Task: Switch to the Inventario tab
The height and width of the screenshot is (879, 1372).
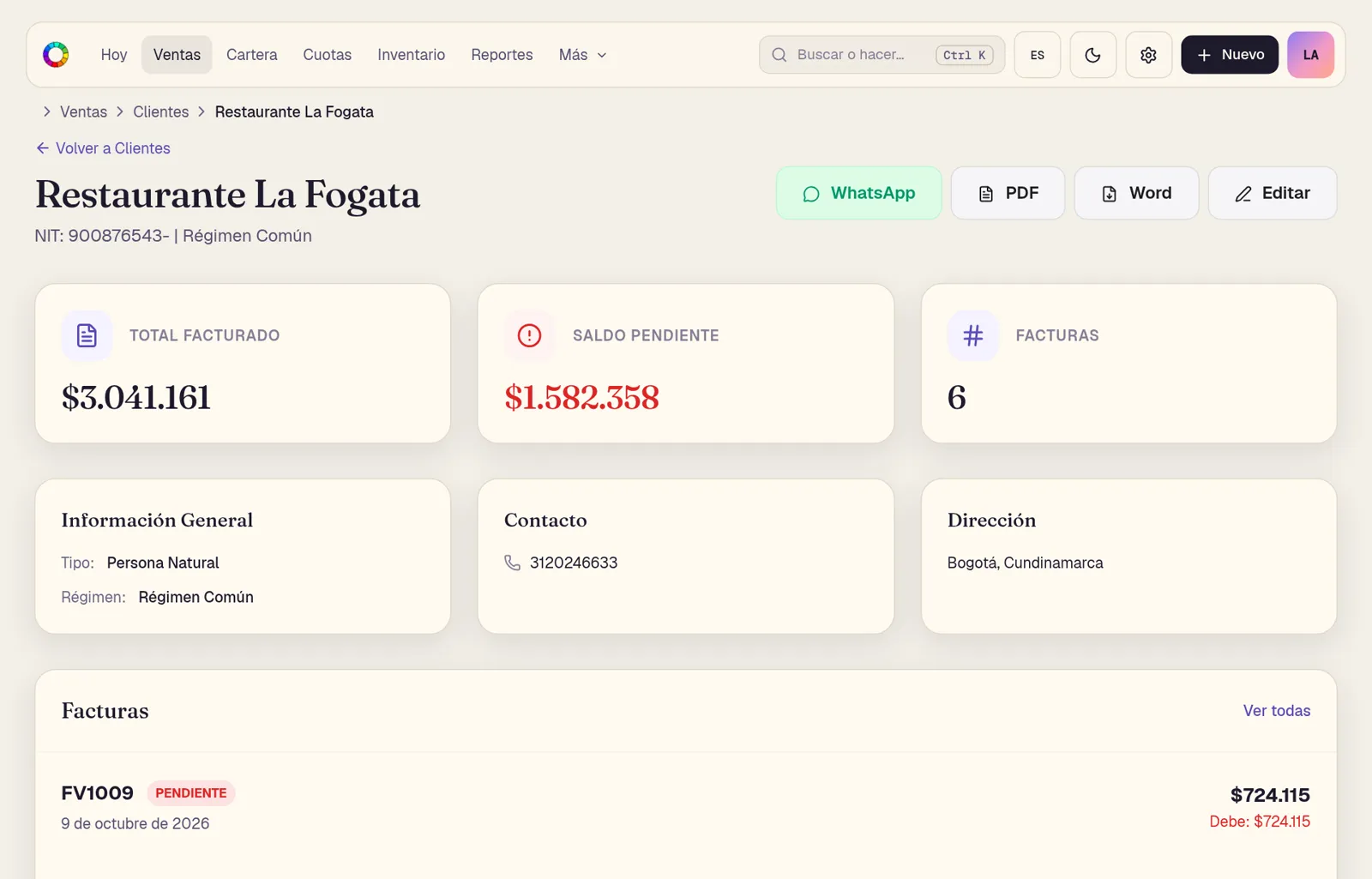Action: (411, 55)
